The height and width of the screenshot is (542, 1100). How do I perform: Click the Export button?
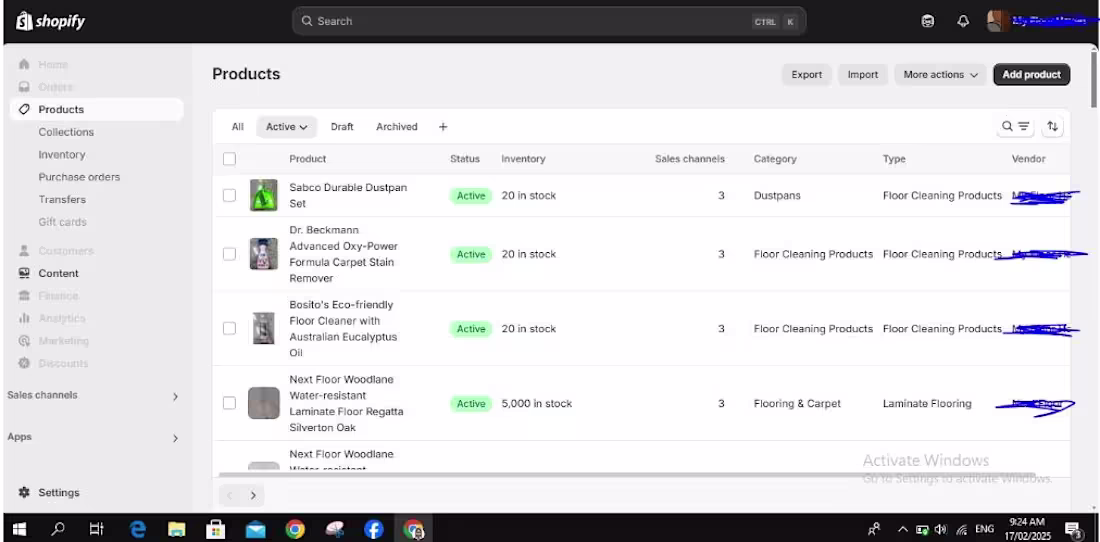[807, 74]
